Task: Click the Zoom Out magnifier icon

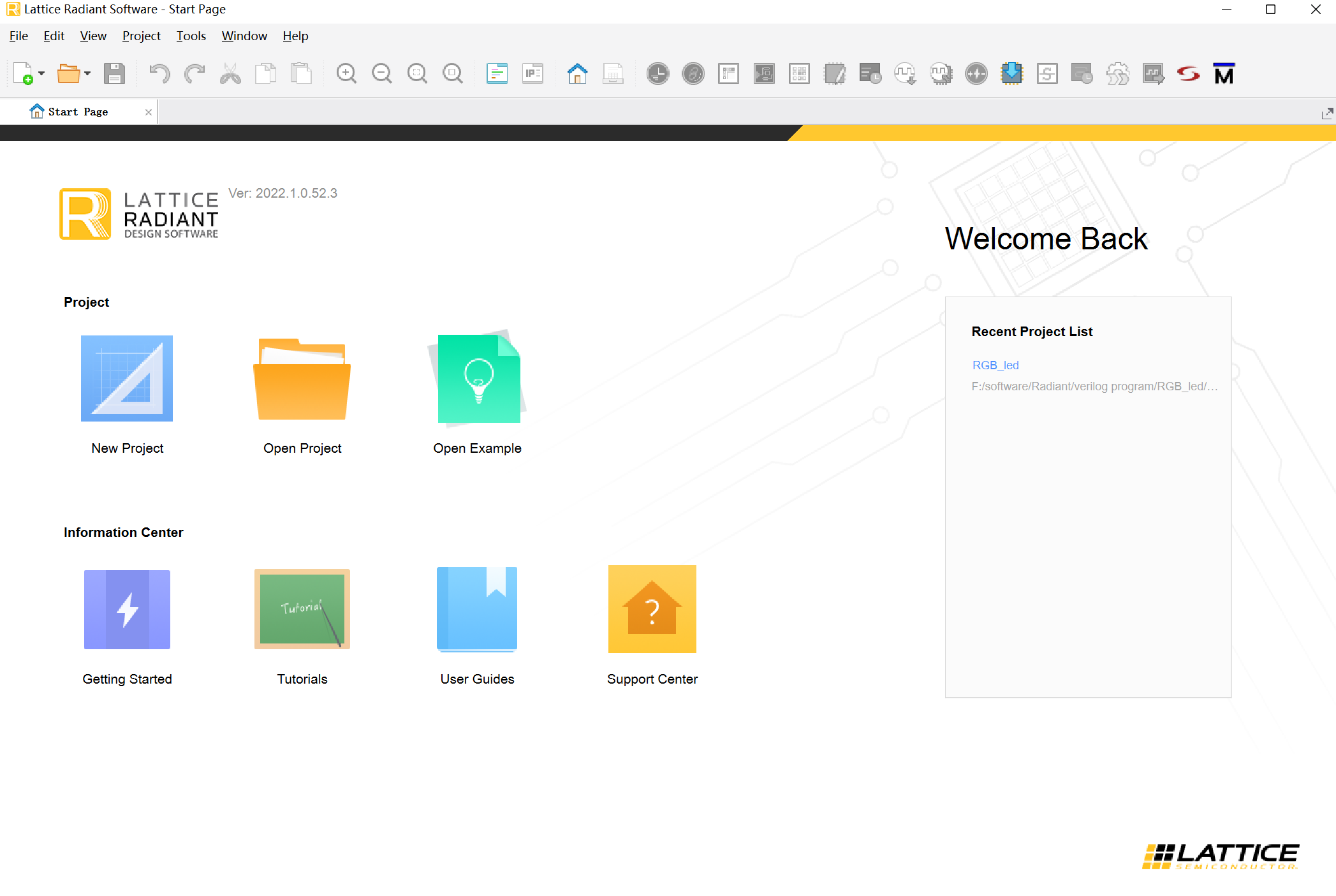Action: (382, 74)
